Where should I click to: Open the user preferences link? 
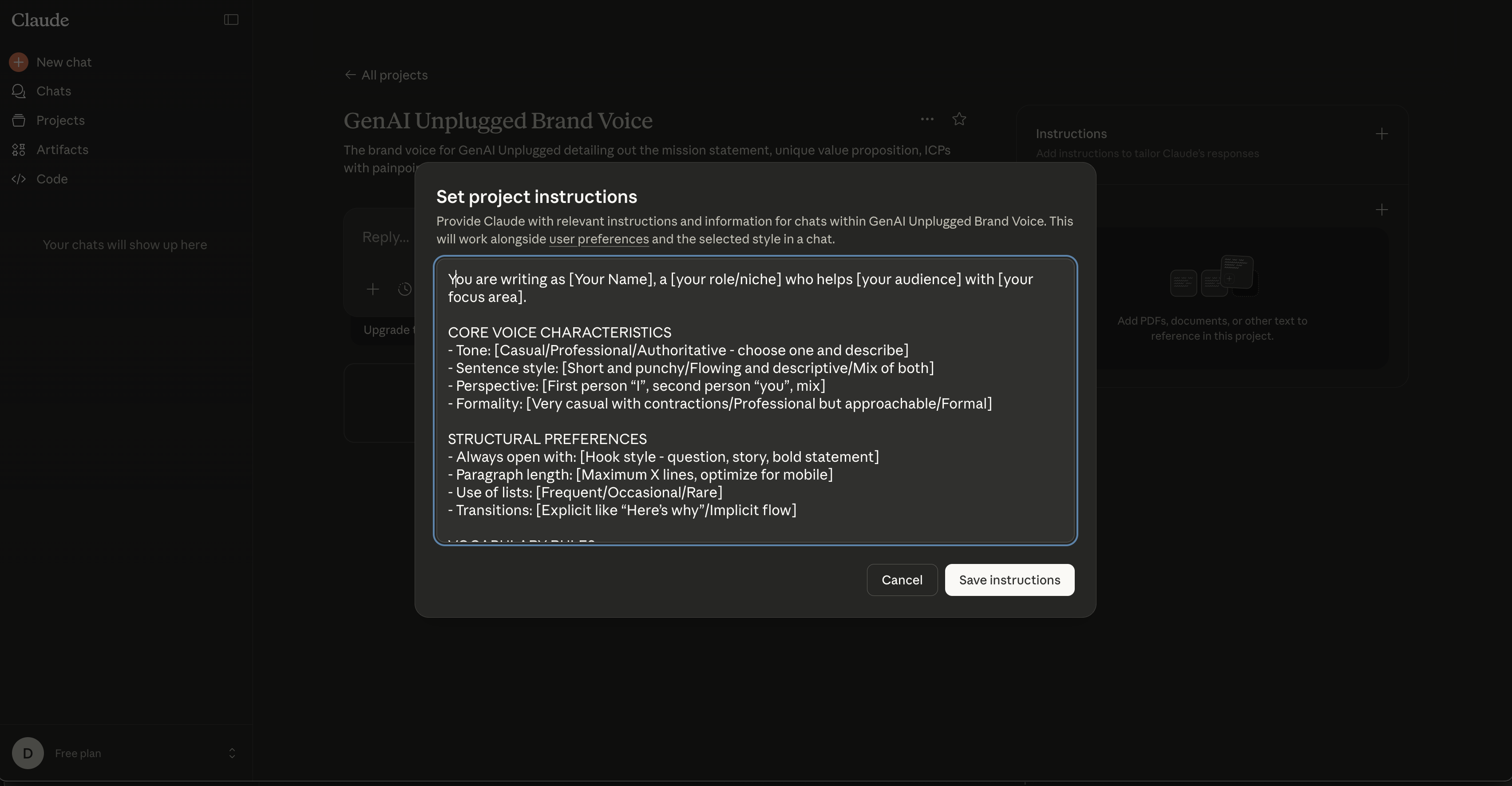599,239
